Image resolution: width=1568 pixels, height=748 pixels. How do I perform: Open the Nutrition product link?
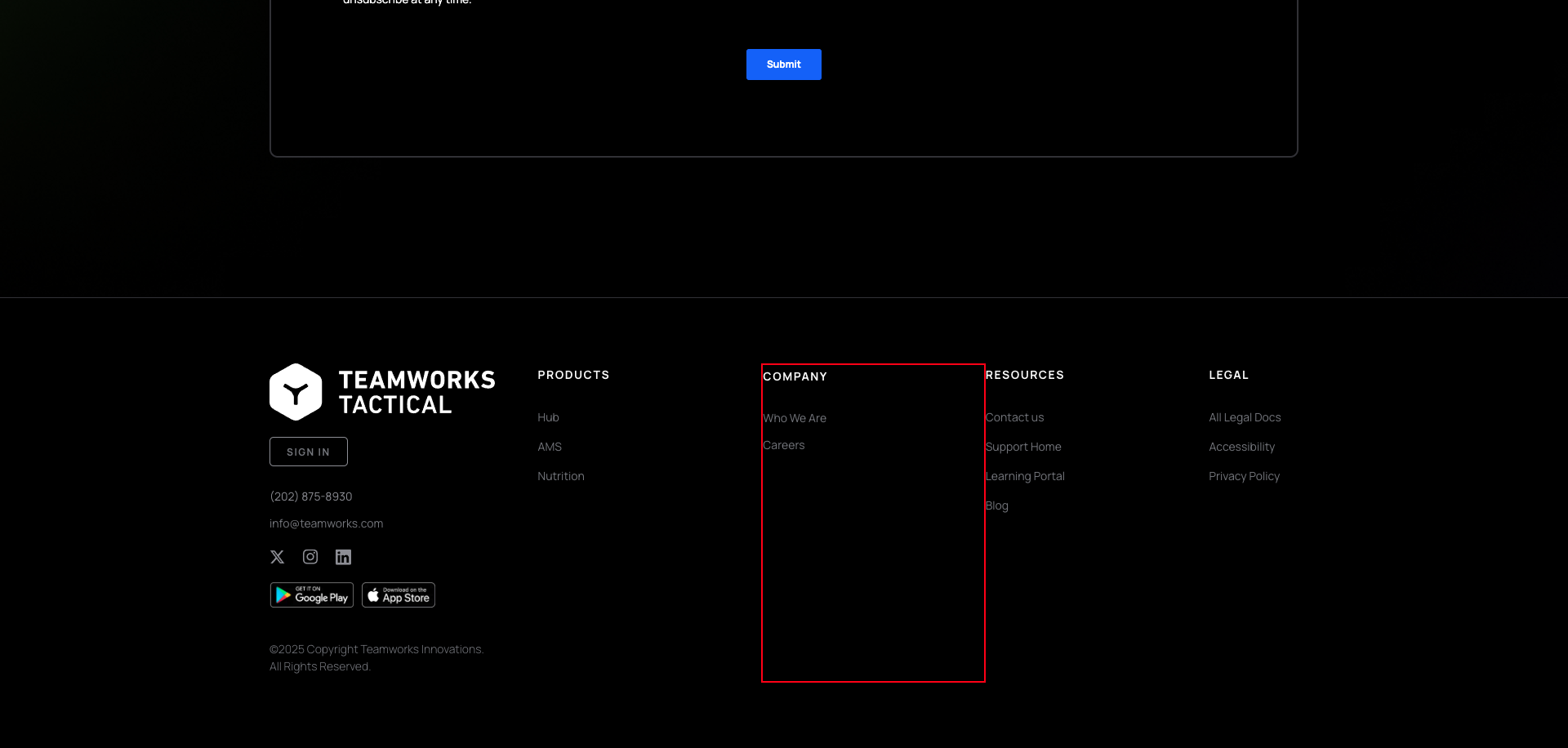560,476
